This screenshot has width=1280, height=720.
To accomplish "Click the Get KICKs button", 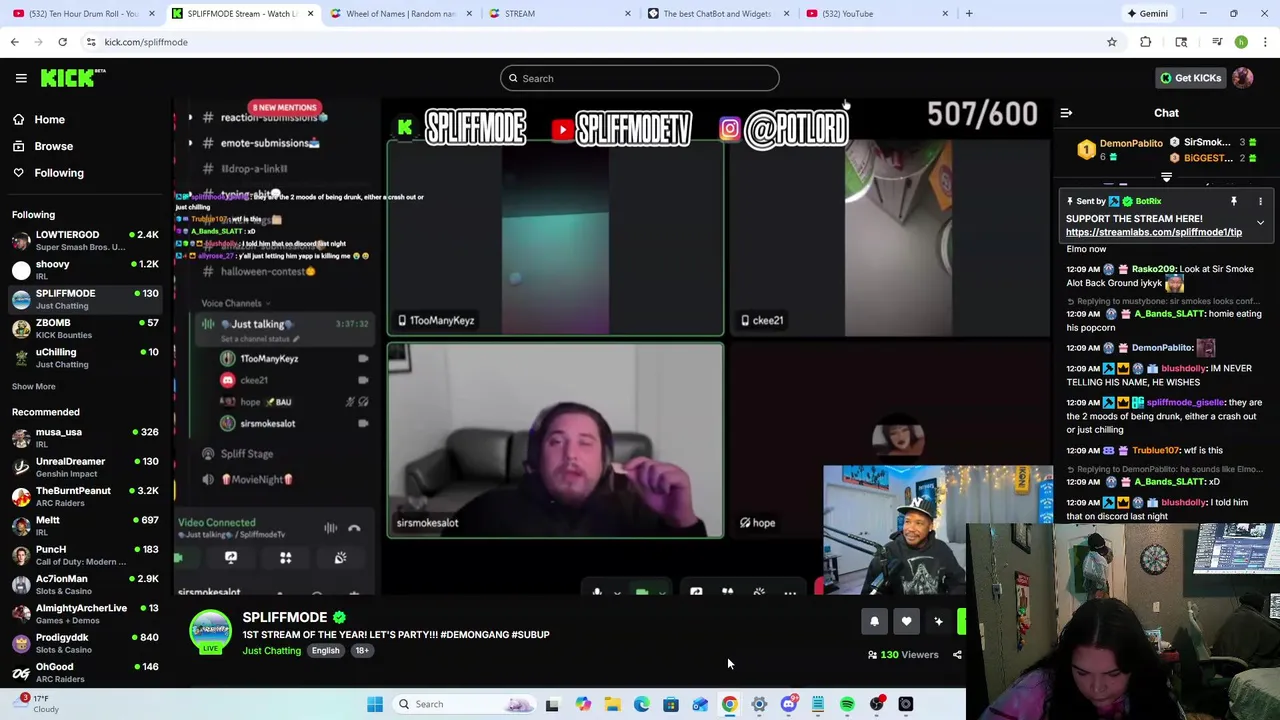I will [1190, 78].
